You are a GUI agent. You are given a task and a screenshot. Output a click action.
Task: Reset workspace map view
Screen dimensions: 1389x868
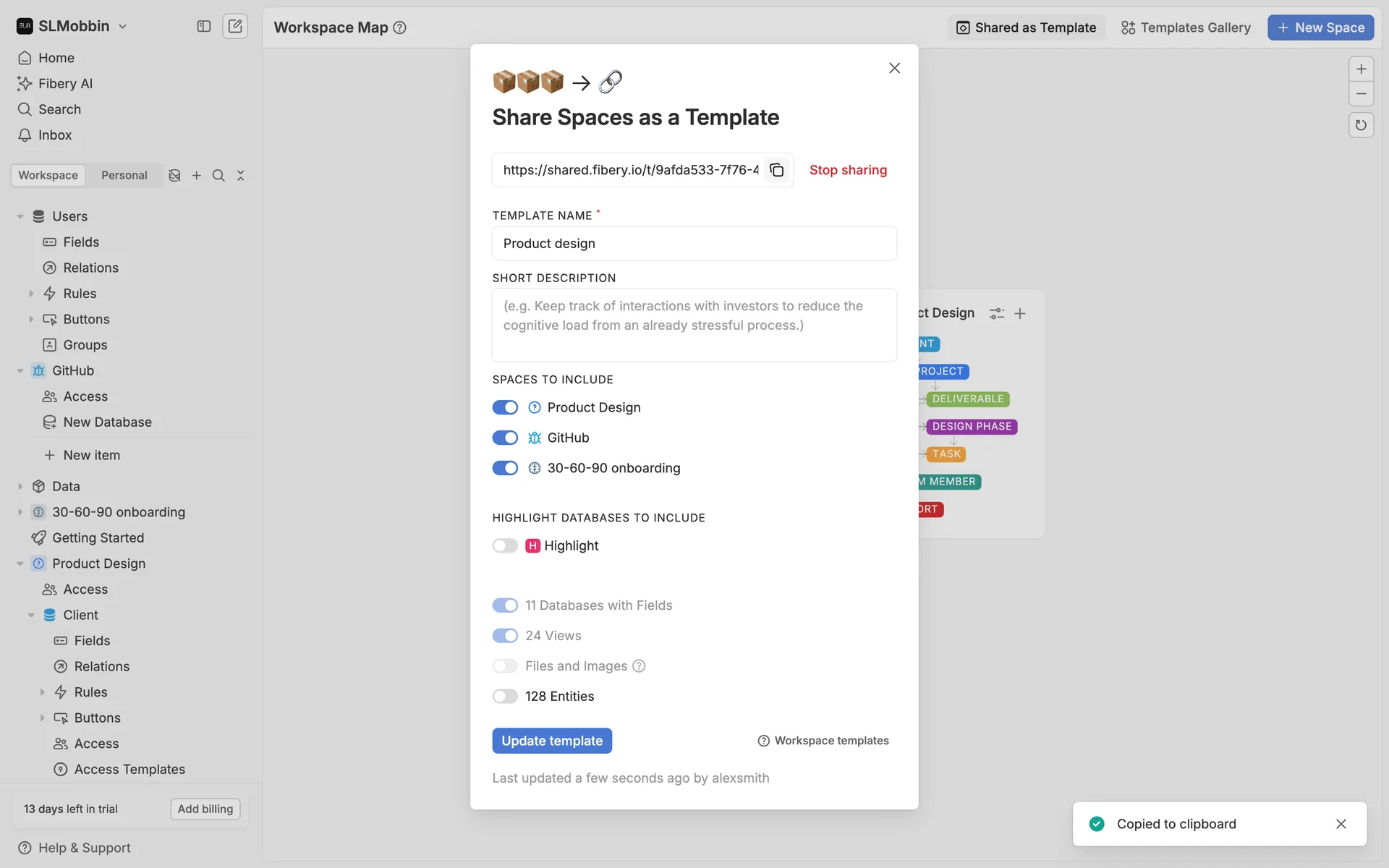click(1361, 125)
